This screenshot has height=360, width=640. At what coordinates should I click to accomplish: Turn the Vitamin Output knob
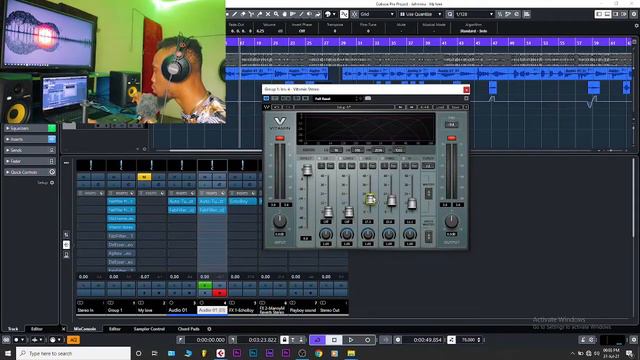[x=451, y=221]
